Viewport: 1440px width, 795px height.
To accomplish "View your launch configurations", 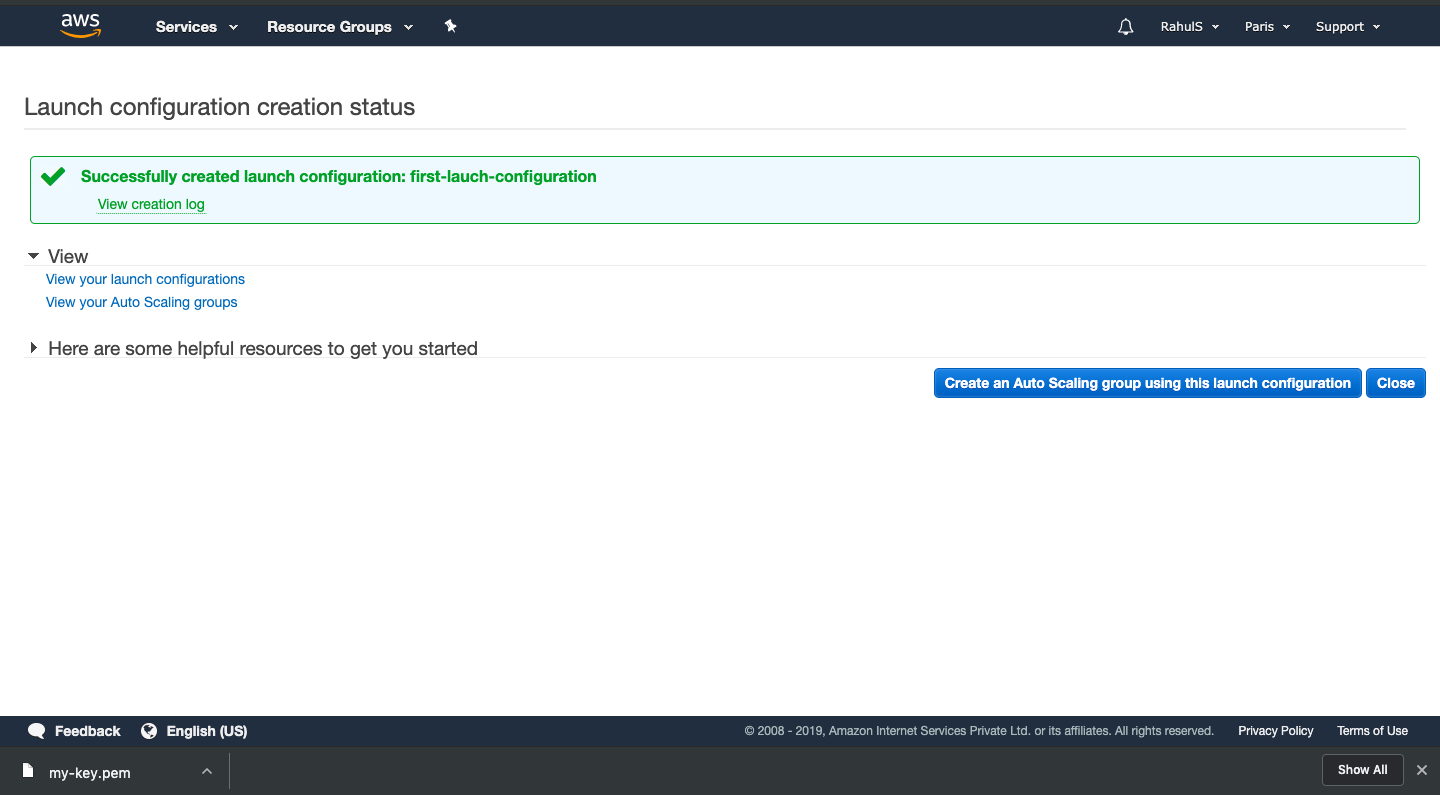I will 144,279.
